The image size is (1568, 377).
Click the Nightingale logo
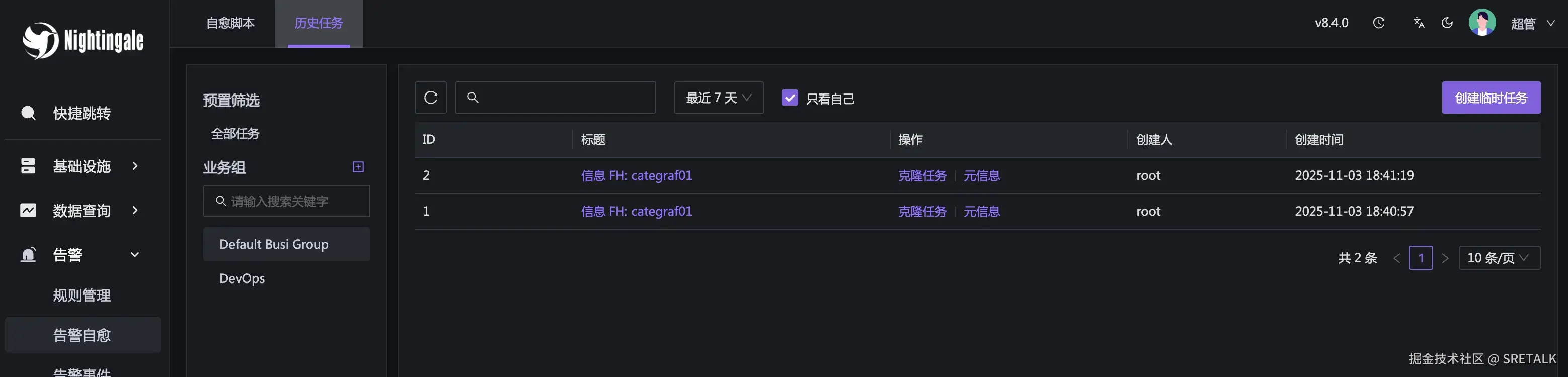84,41
